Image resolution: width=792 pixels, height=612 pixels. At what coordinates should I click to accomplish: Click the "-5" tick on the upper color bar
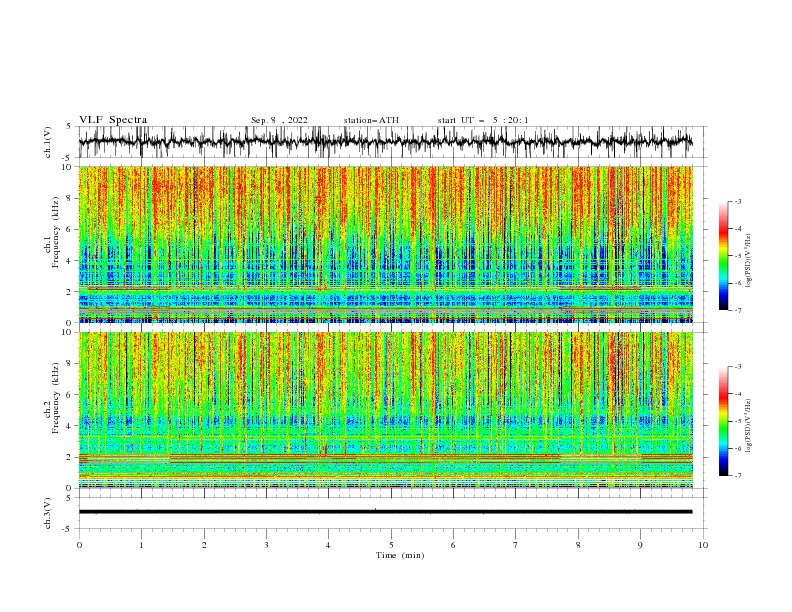coord(738,256)
